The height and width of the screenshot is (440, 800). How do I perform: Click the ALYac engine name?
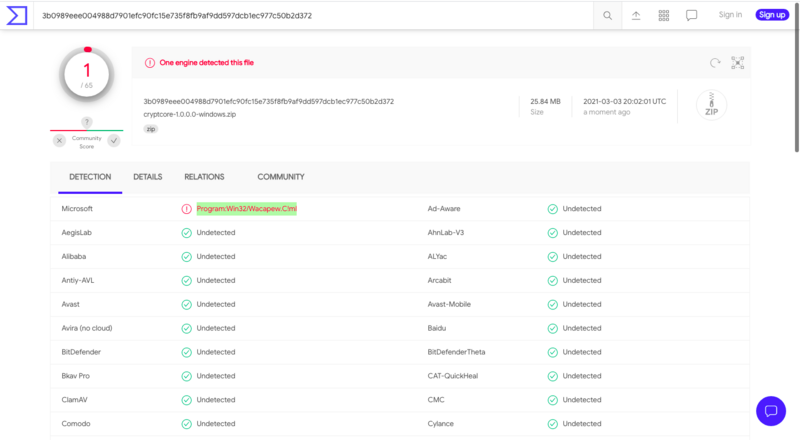point(437,257)
